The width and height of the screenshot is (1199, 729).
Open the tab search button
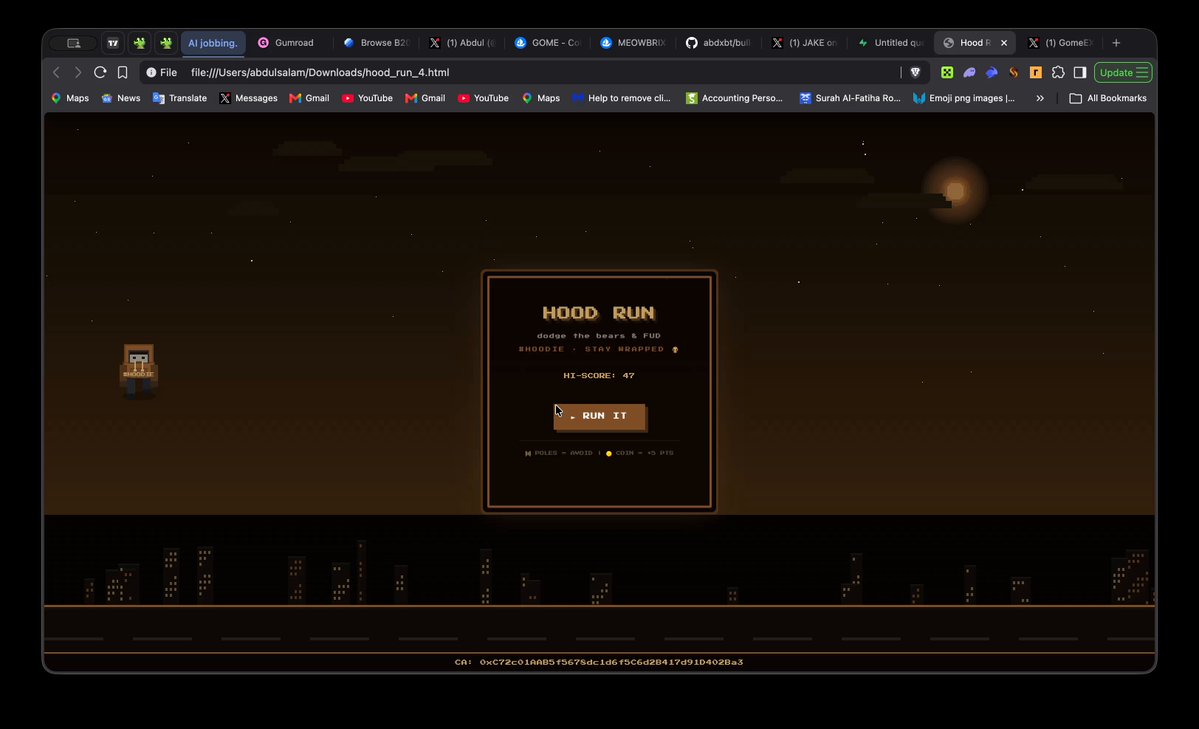(x=73, y=43)
